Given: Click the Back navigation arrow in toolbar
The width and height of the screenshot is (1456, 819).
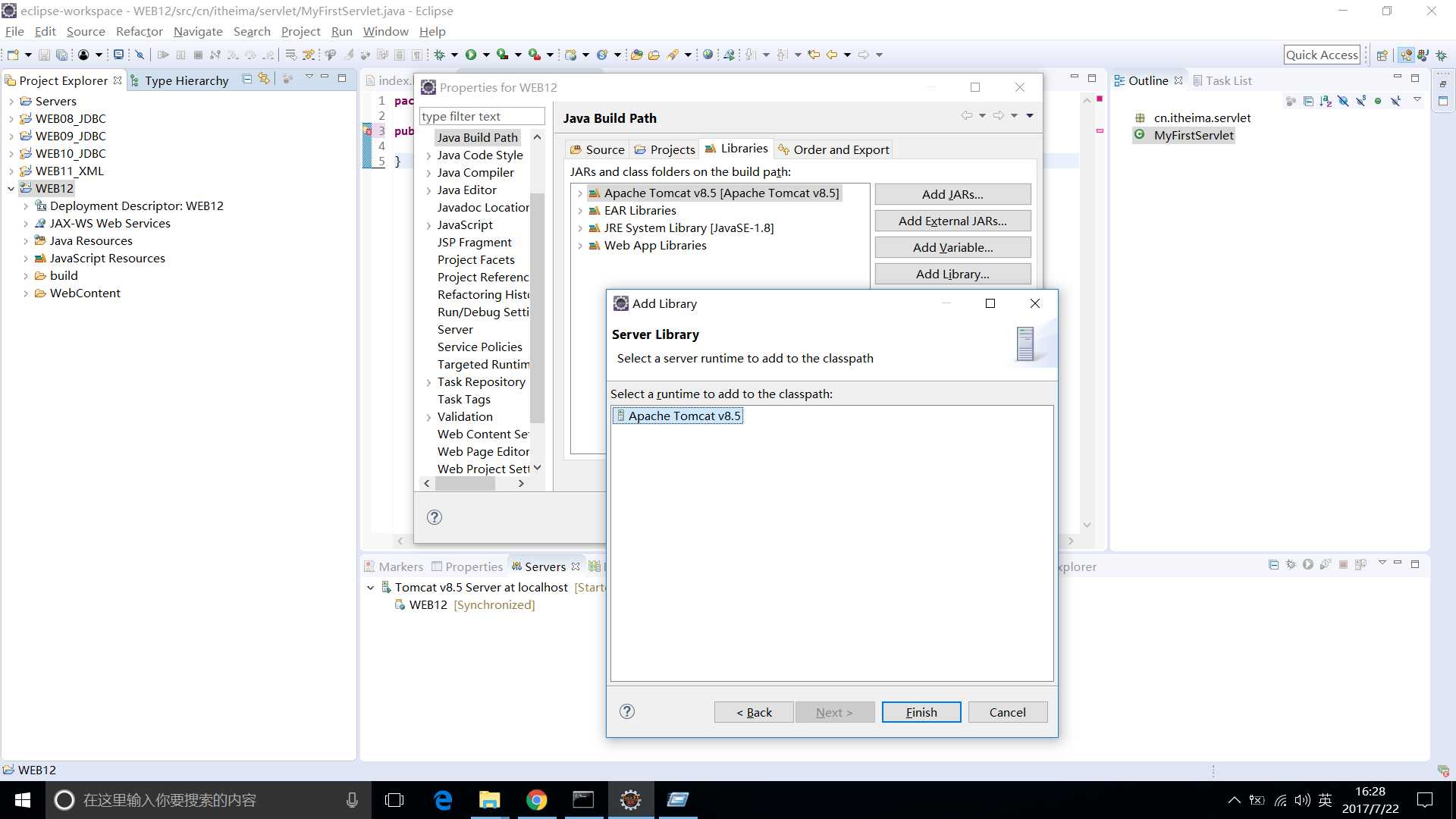Looking at the screenshot, I should coord(832,55).
